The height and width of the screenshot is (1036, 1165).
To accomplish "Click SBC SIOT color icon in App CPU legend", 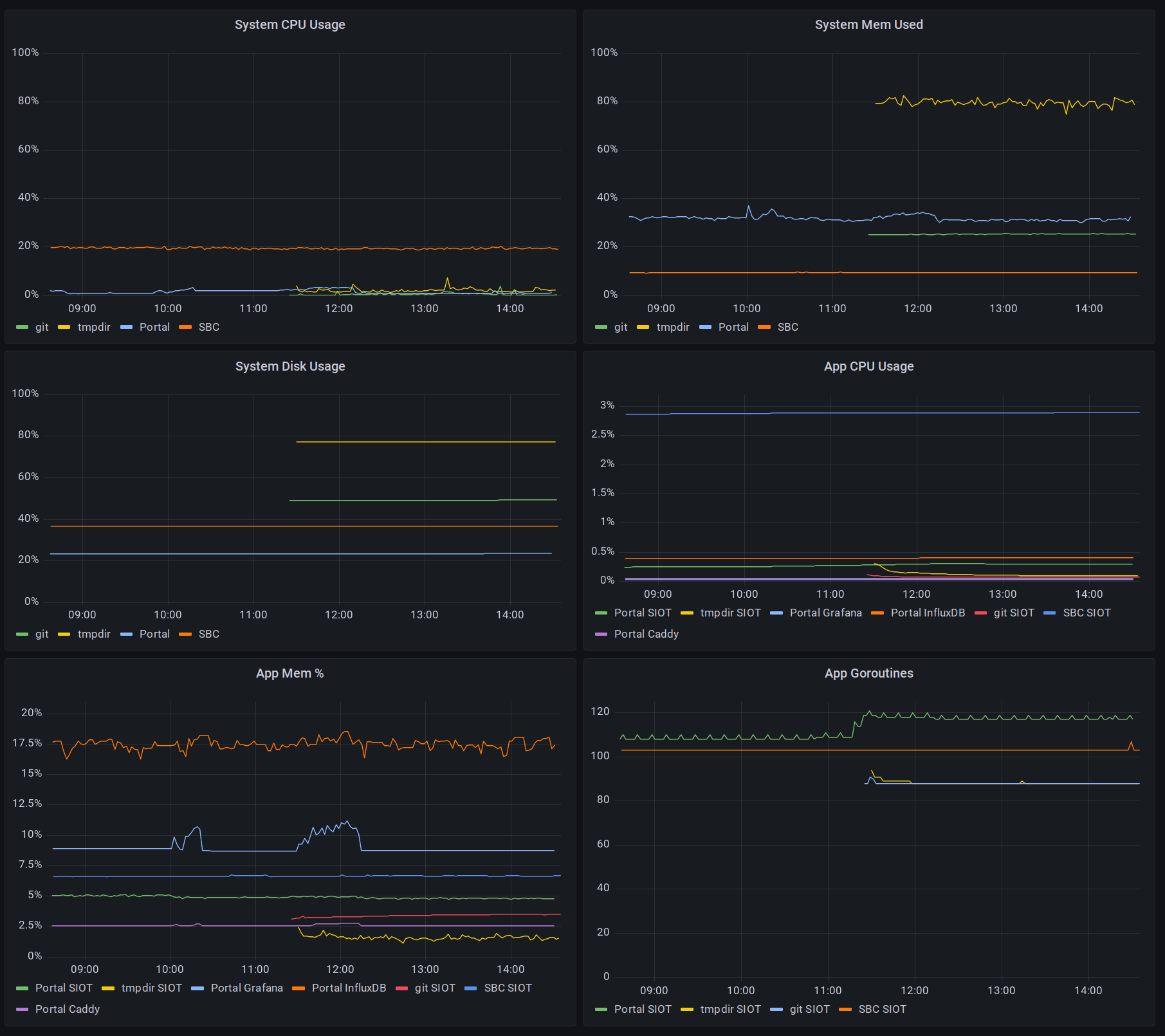I will (1050, 613).
